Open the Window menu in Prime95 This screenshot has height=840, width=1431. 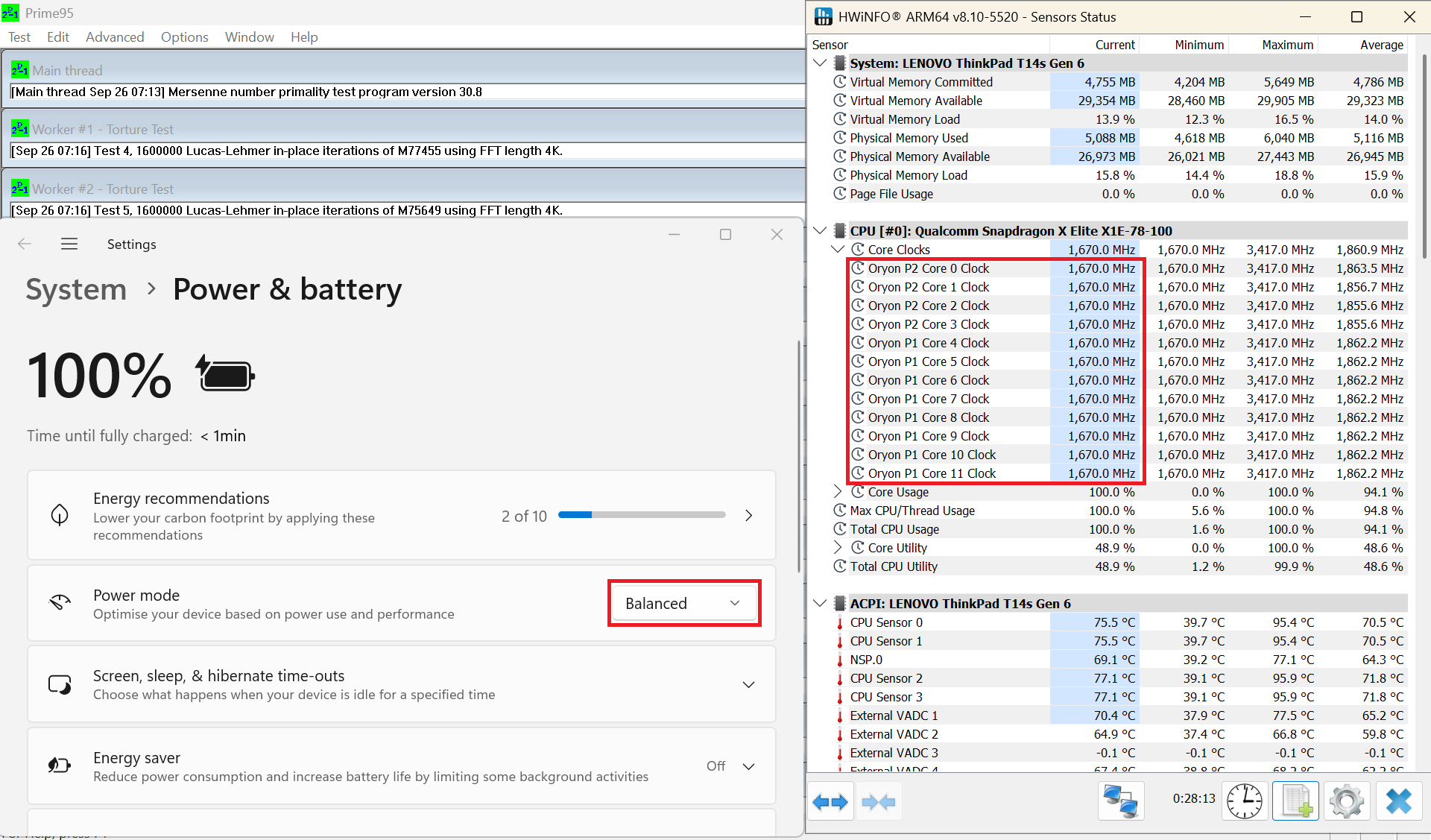tap(250, 37)
